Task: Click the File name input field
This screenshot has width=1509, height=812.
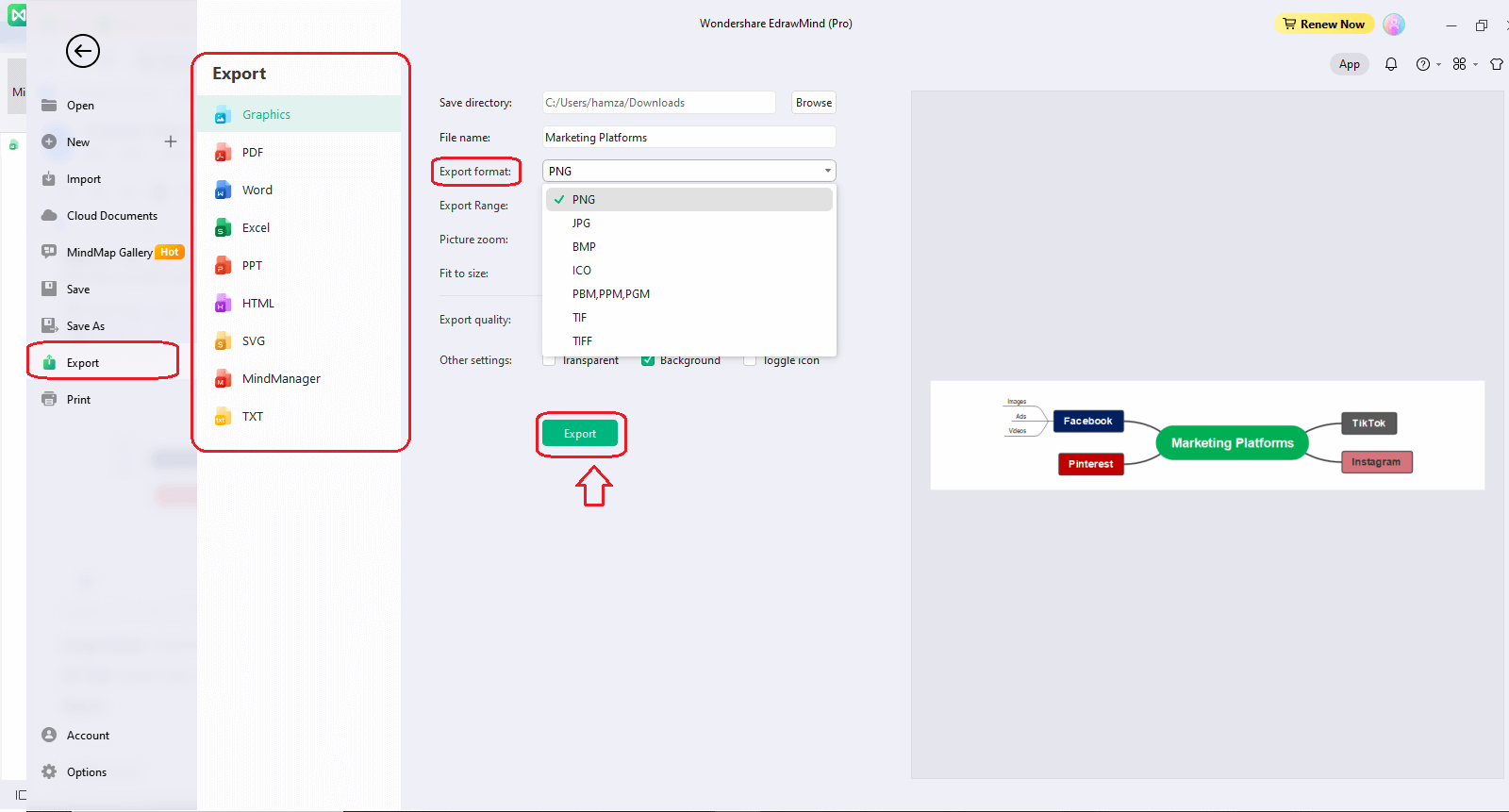Action: (x=689, y=138)
